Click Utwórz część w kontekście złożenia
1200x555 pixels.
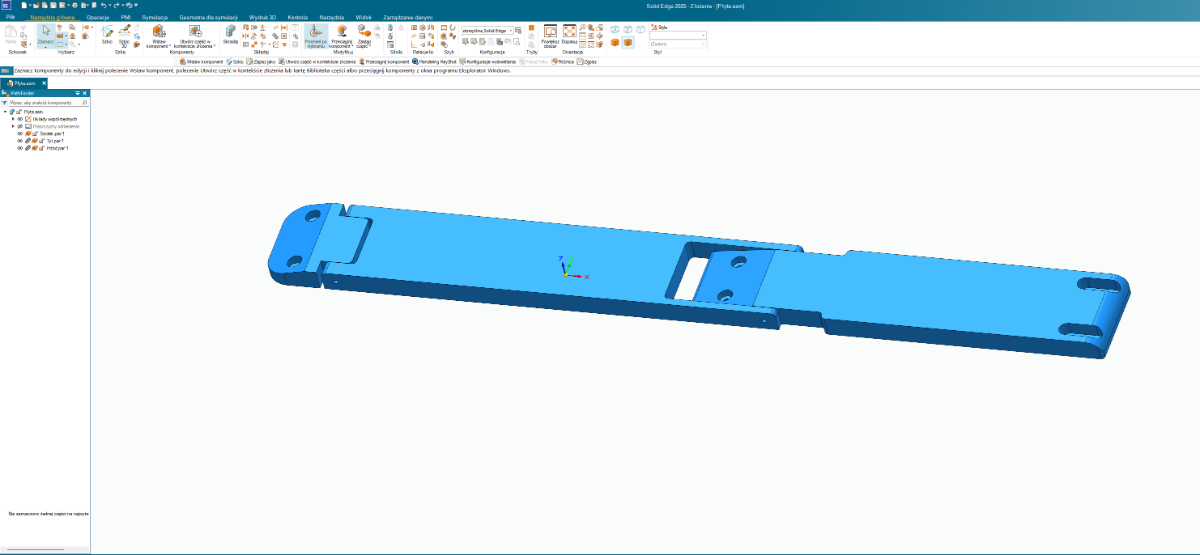[195, 36]
